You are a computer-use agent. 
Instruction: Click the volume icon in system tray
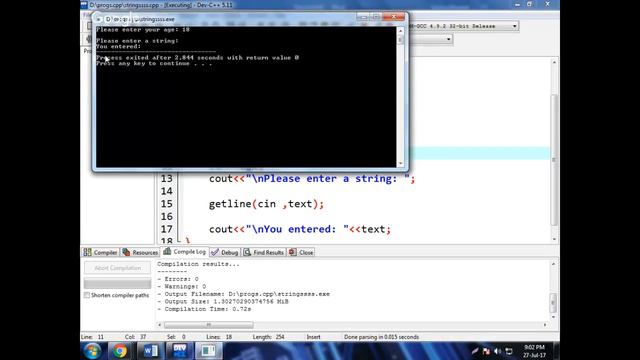click(497, 351)
